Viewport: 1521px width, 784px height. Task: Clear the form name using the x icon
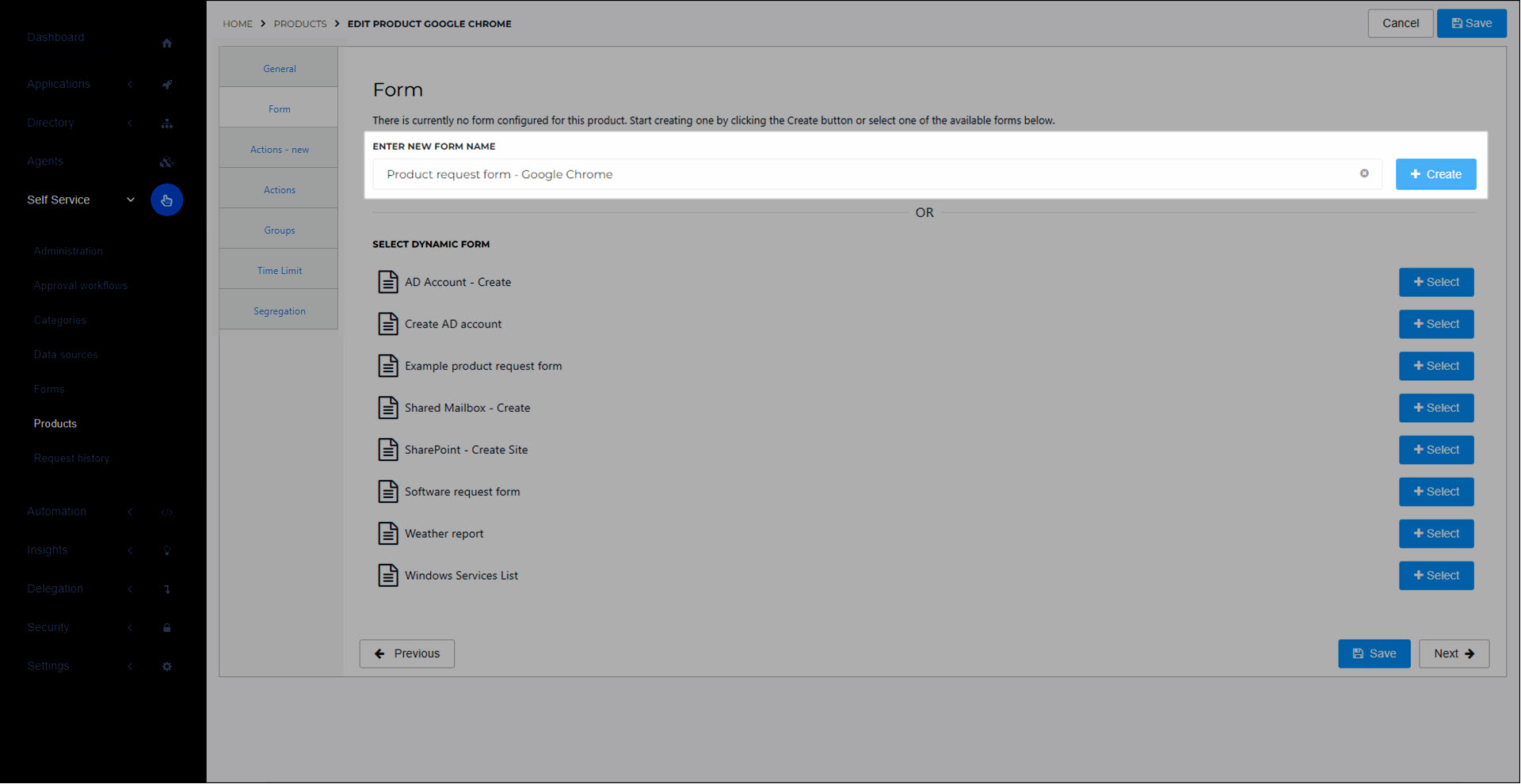coord(1364,173)
